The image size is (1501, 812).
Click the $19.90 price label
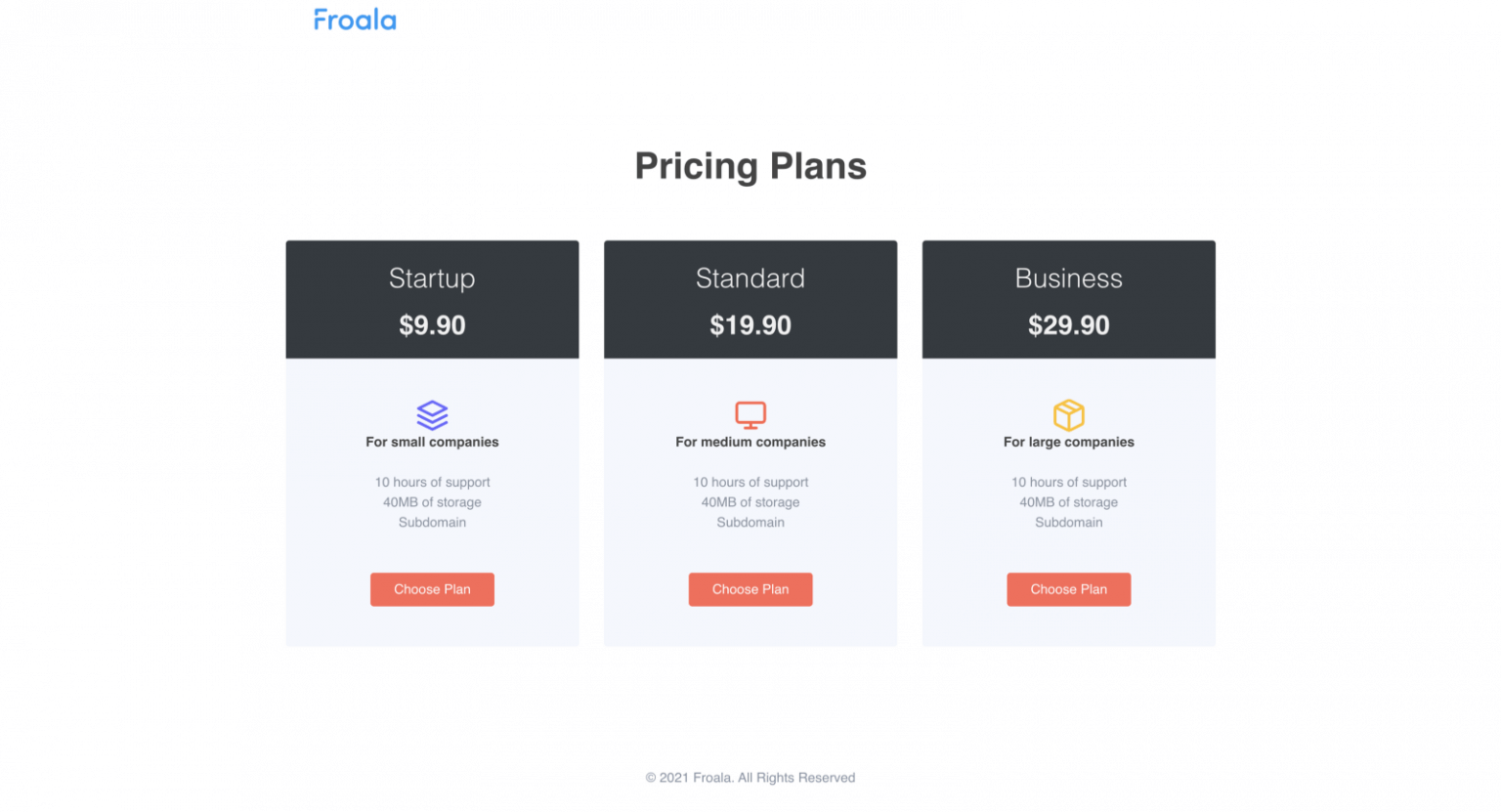click(750, 325)
